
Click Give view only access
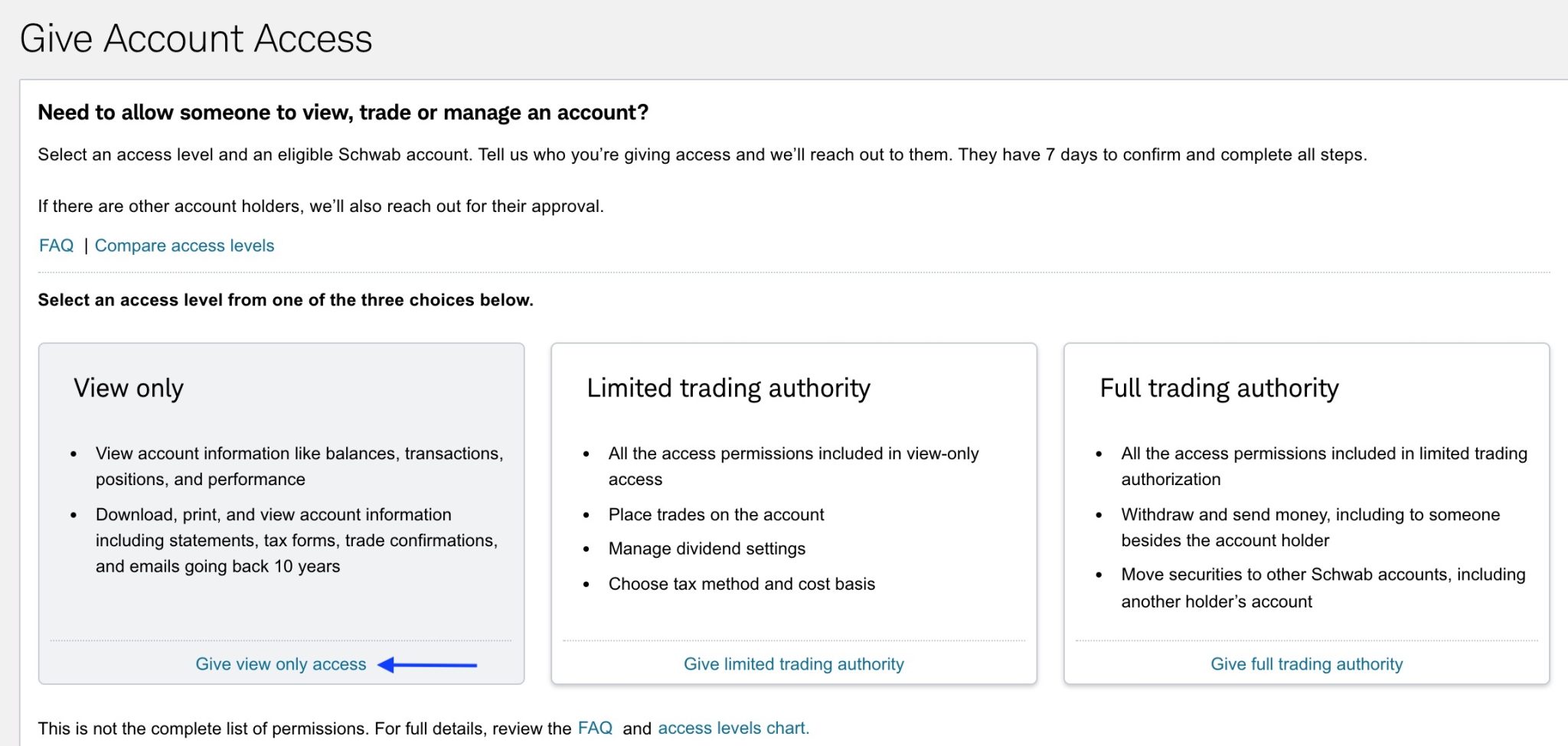[280, 664]
